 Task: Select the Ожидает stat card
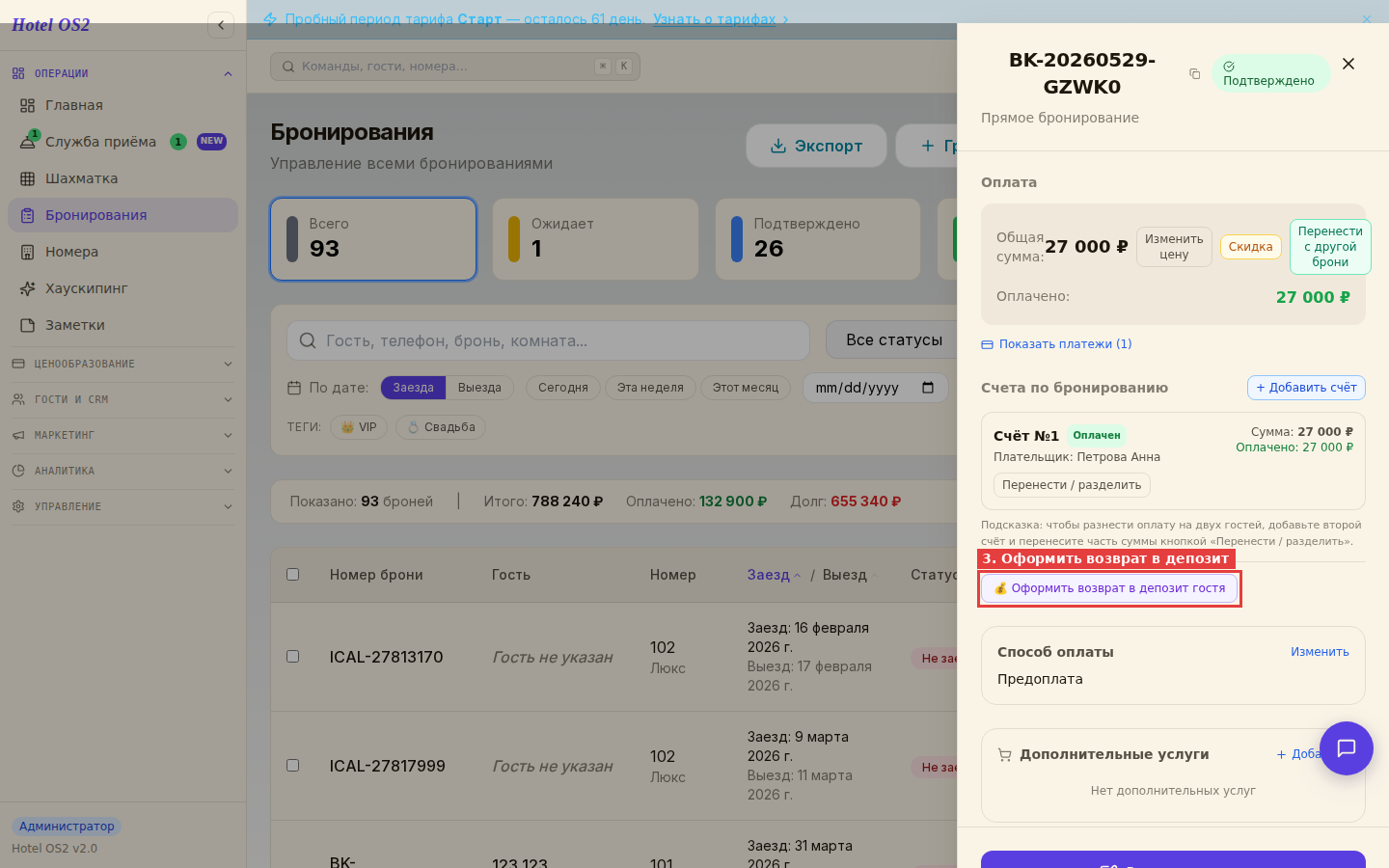(595, 239)
